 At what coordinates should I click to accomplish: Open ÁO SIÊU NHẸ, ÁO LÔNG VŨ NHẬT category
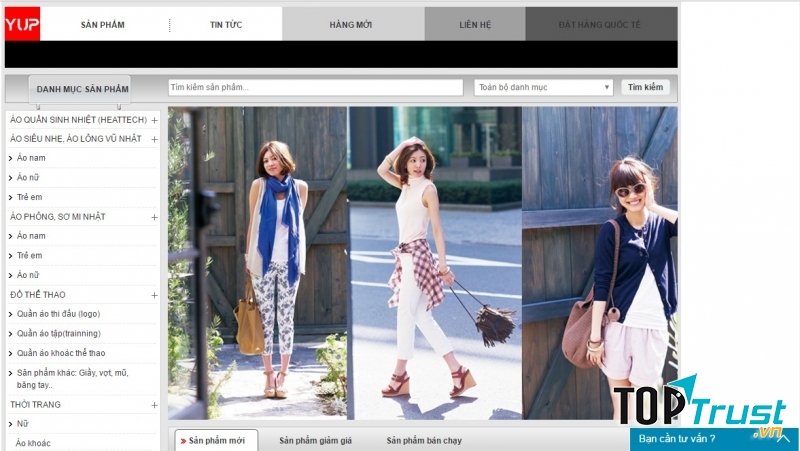pyautogui.click(x=76, y=139)
